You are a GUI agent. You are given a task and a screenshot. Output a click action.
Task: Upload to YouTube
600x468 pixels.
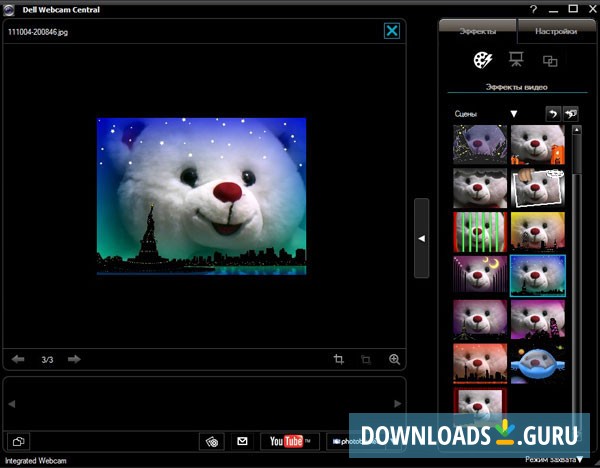click(290, 442)
